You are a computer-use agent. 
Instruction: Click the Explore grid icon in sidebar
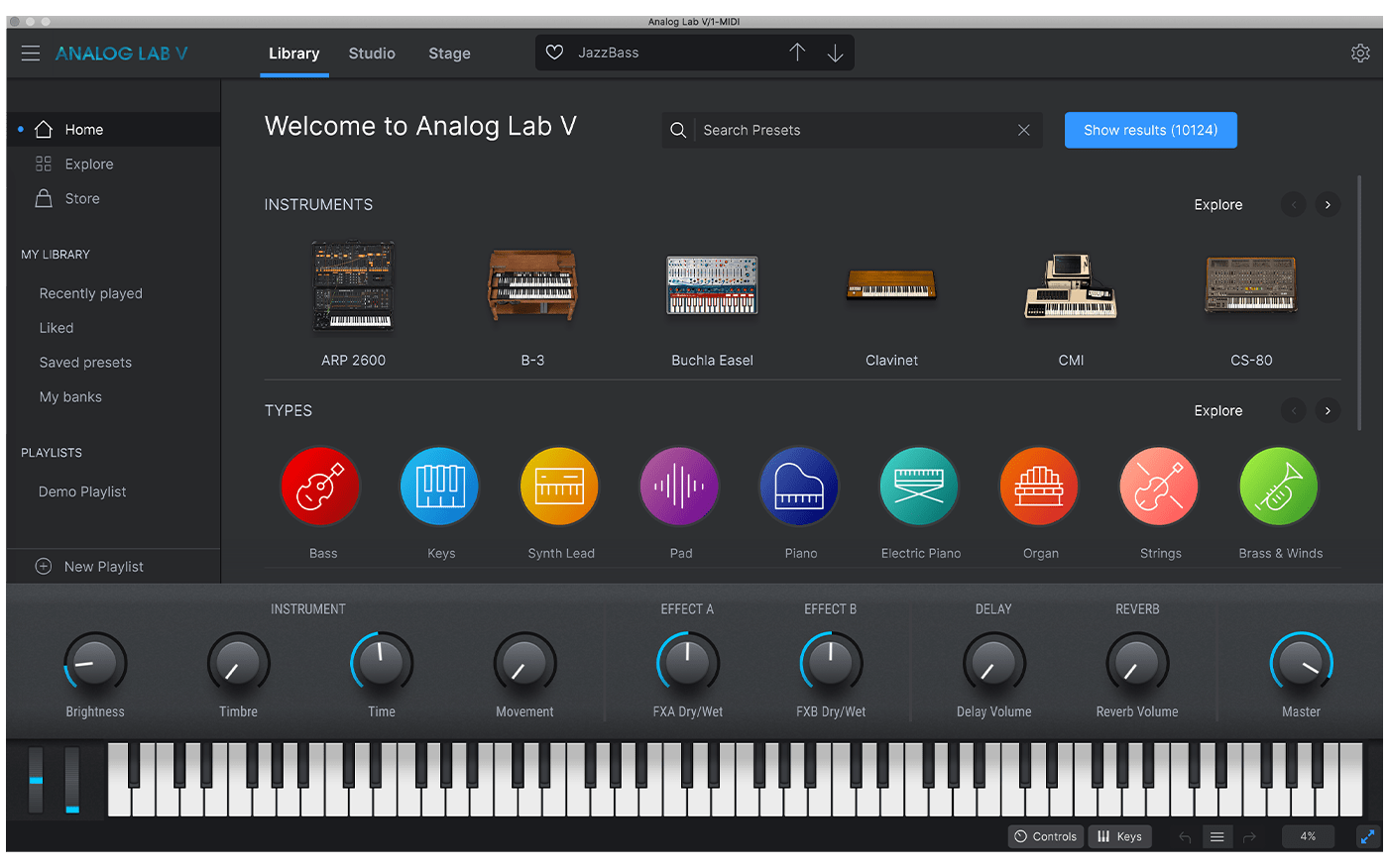coord(44,164)
